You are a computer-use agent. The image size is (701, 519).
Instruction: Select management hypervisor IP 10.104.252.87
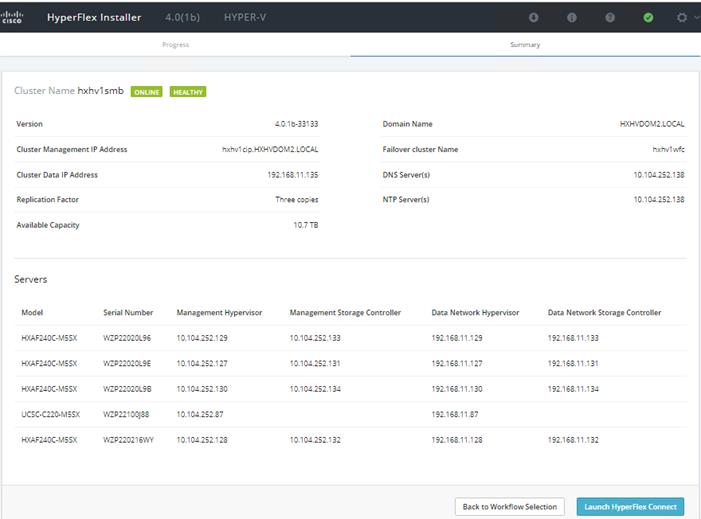[200, 414]
